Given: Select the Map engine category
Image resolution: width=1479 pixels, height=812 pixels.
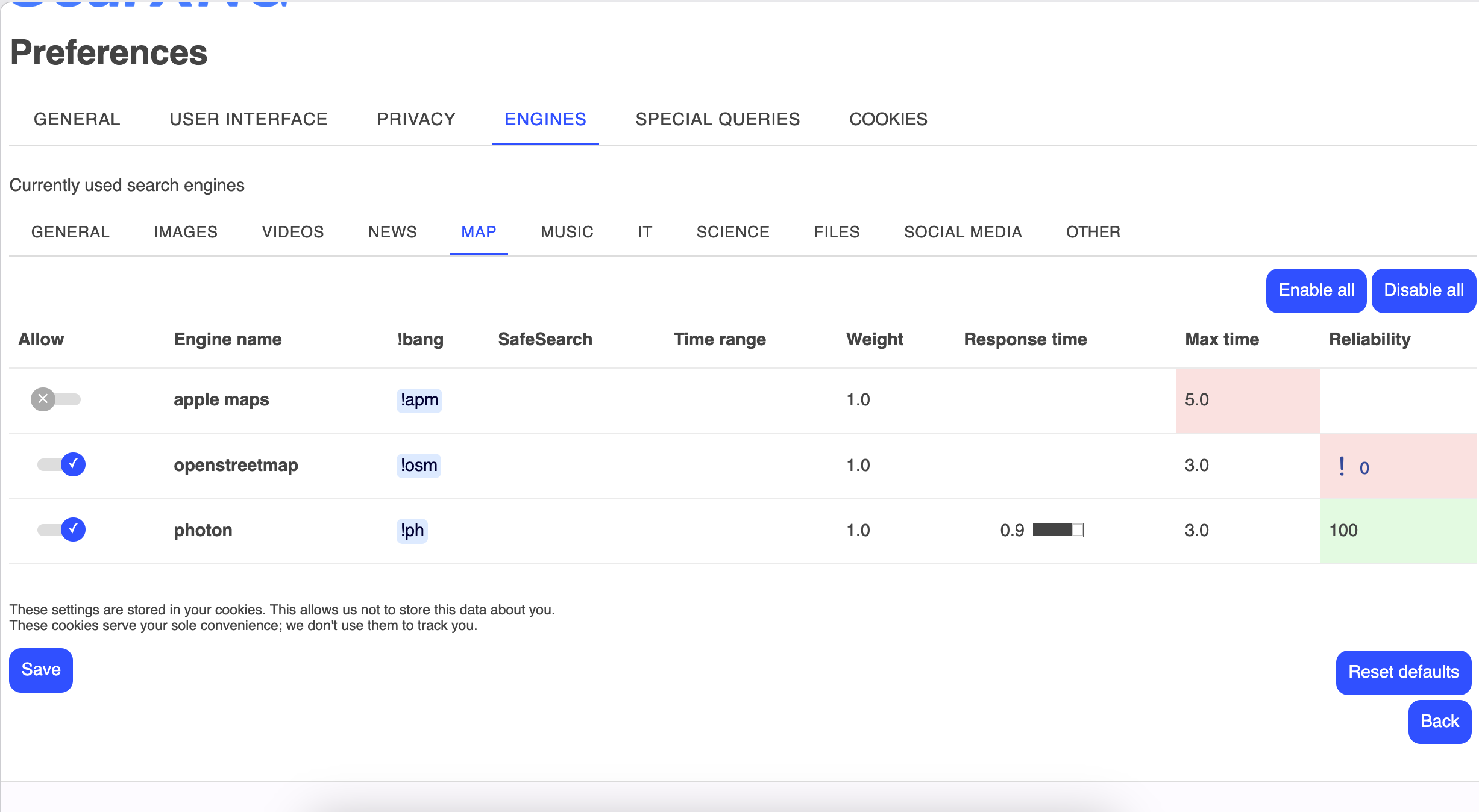Looking at the screenshot, I should [479, 232].
